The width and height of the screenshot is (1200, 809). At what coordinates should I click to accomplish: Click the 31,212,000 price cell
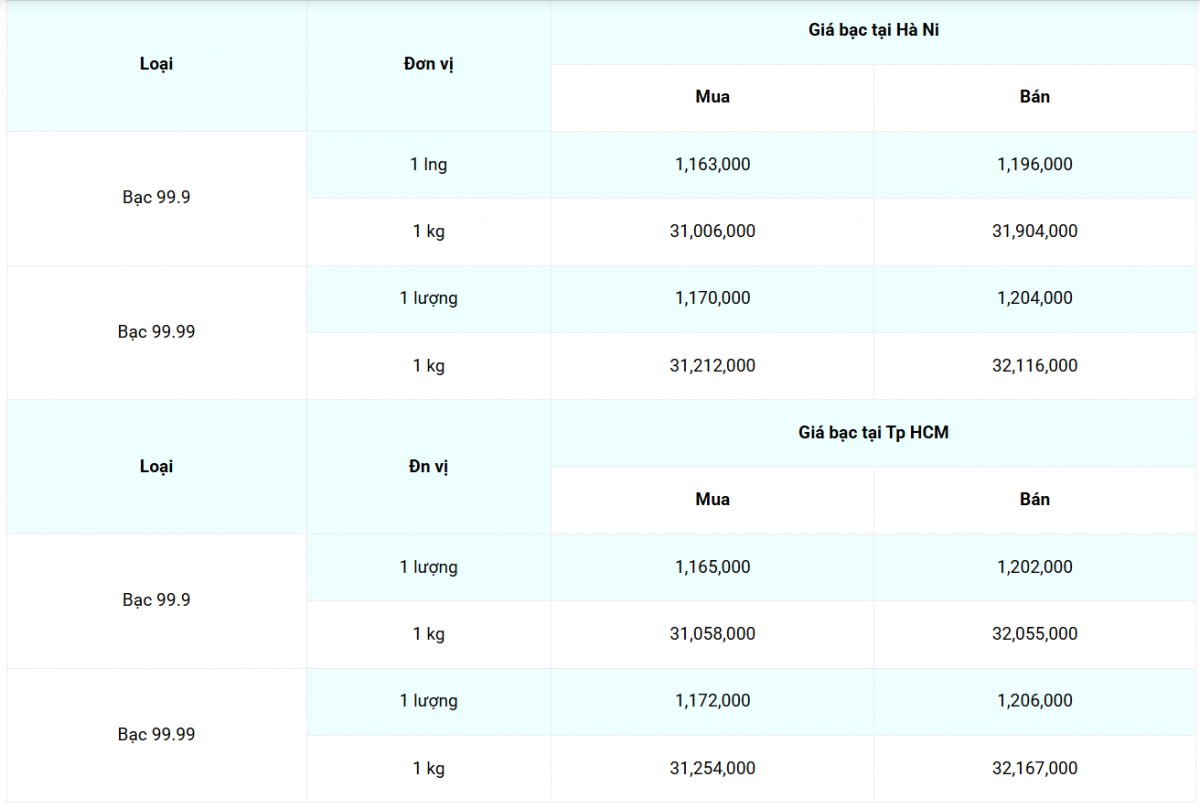pos(712,366)
